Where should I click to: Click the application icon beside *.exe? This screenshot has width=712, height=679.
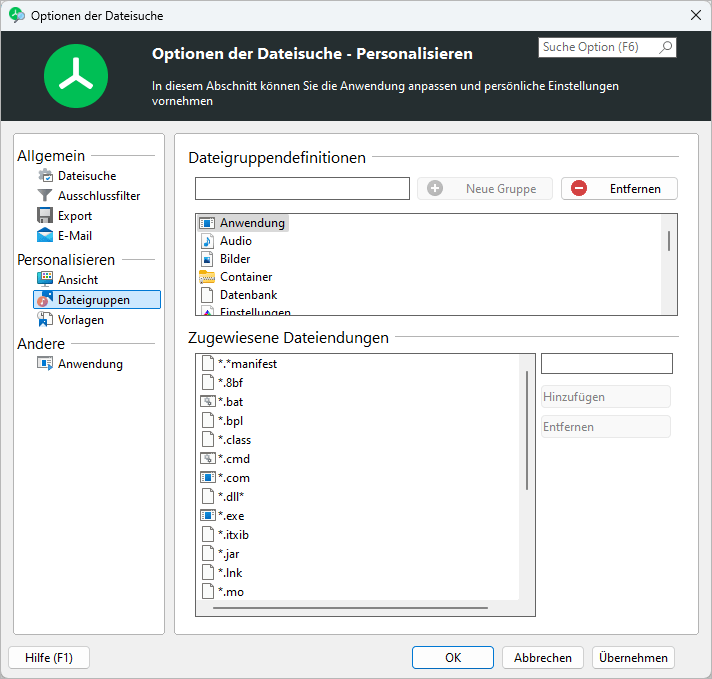point(208,515)
